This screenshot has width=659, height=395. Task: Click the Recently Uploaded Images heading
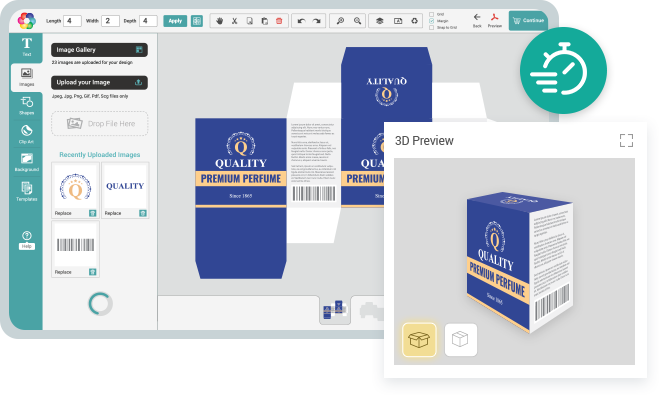click(100, 155)
